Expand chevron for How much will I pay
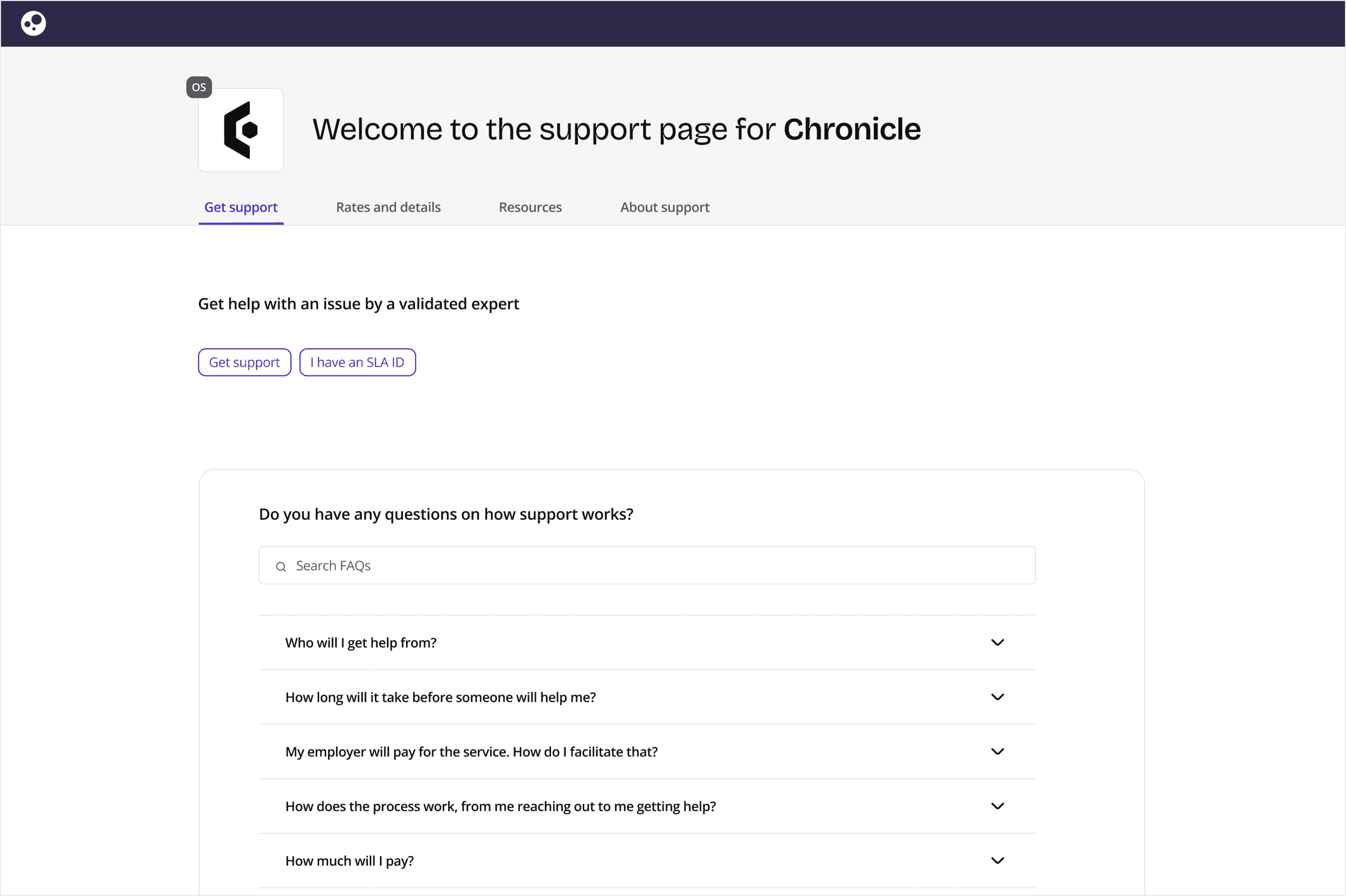 point(997,860)
